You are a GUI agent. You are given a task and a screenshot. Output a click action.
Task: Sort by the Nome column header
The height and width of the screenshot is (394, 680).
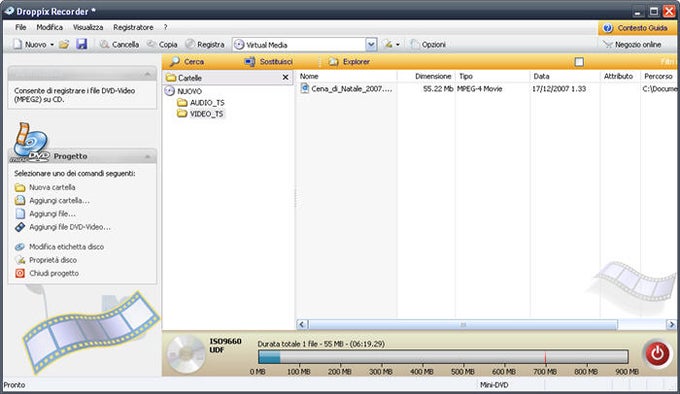[347, 76]
